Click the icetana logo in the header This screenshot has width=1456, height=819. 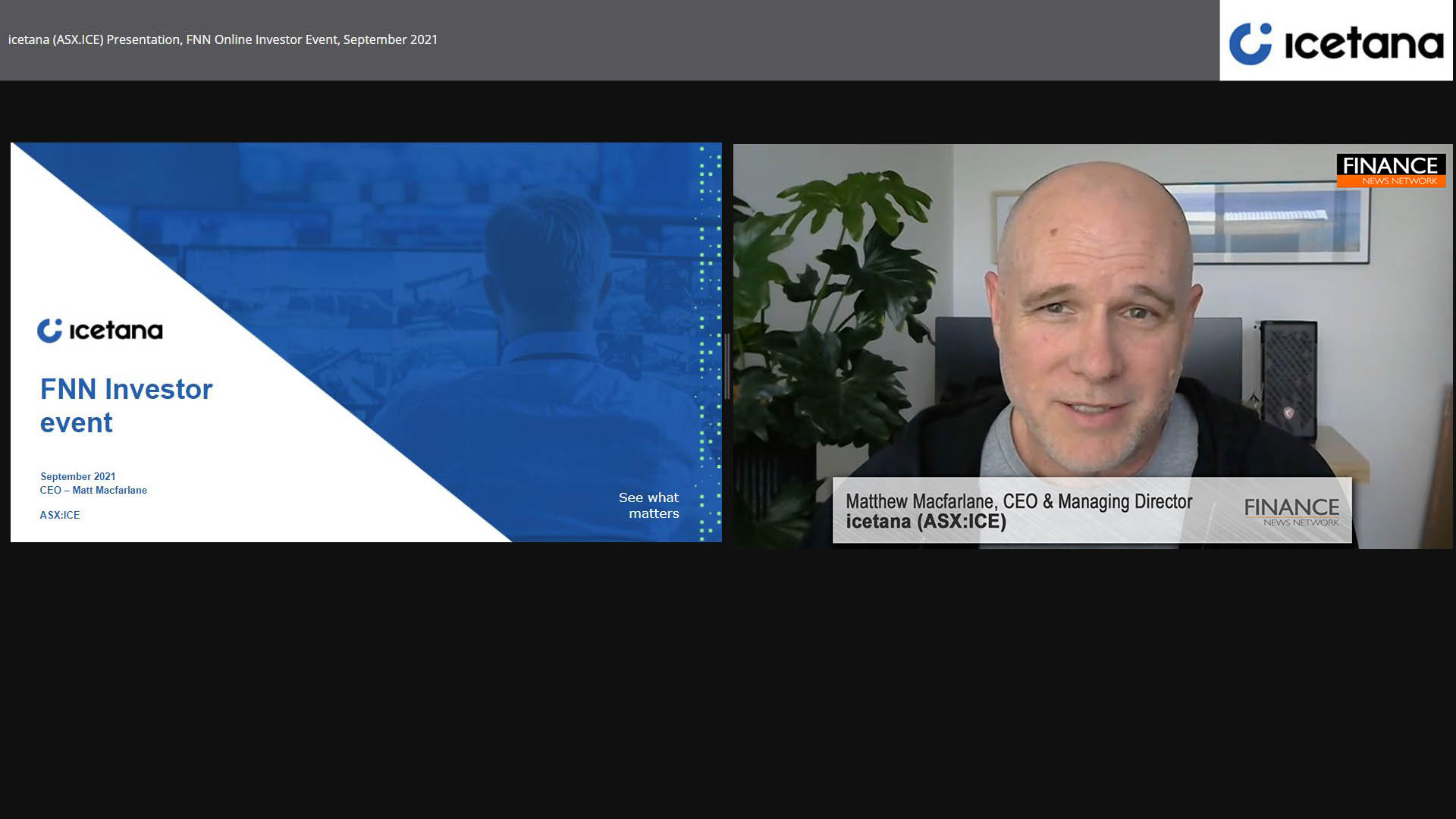pos(1336,42)
